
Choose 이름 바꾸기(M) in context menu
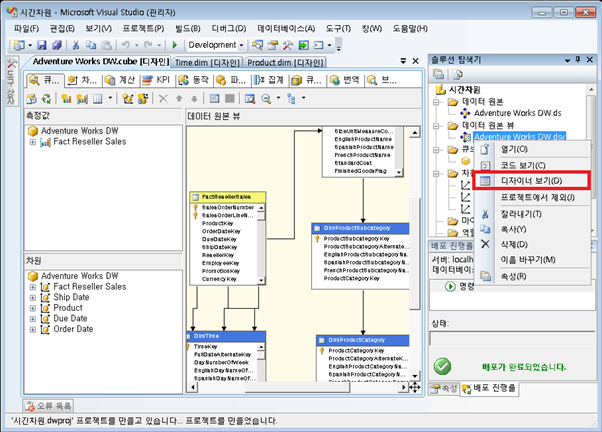[x=532, y=260]
